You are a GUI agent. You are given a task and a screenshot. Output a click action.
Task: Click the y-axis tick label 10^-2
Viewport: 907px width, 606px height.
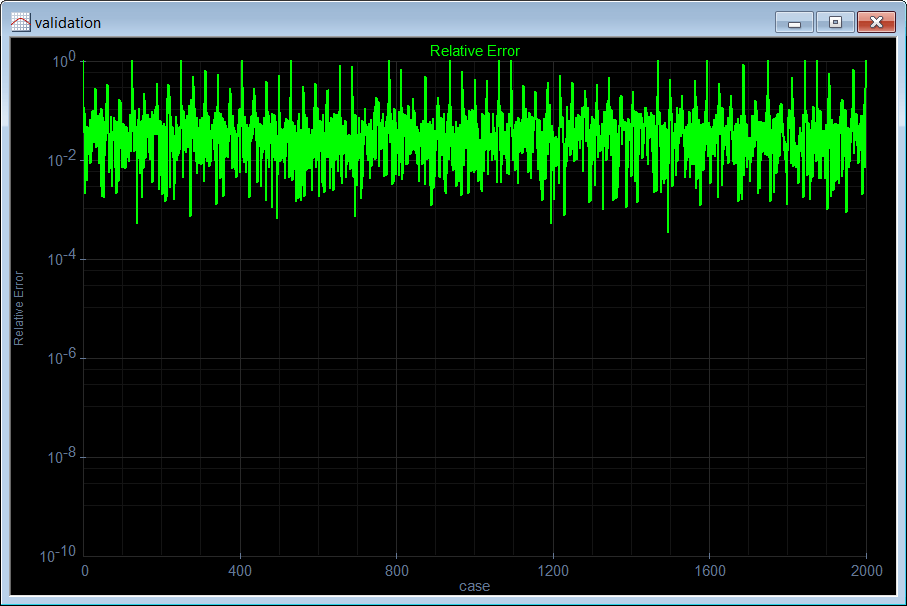pos(62,158)
